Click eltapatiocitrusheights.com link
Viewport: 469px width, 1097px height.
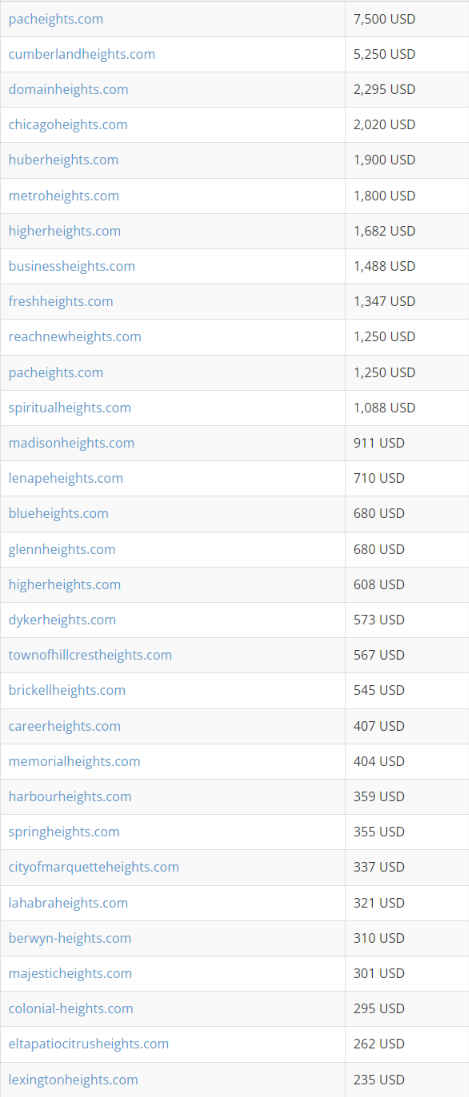(88, 1043)
